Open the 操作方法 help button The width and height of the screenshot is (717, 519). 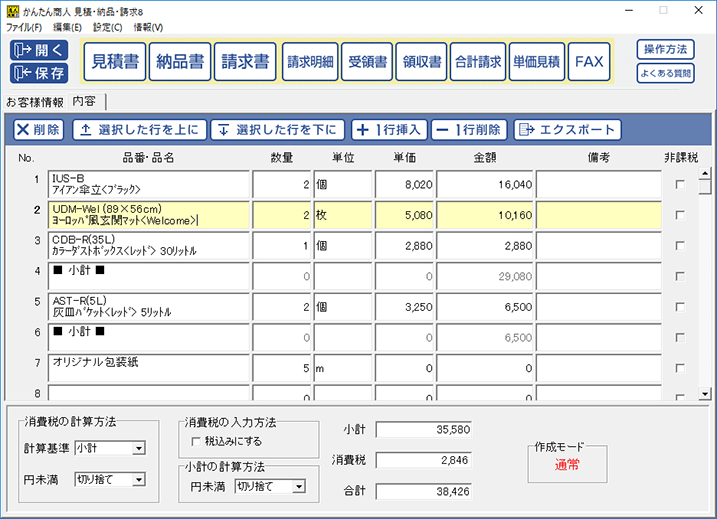(x=665, y=49)
